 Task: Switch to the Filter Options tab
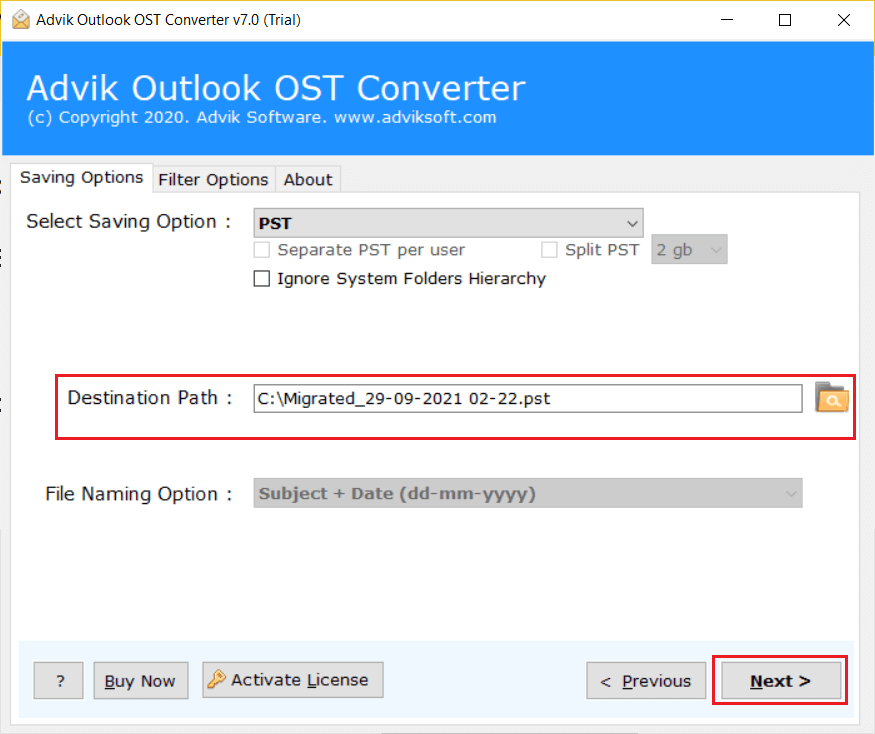tap(213, 180)
